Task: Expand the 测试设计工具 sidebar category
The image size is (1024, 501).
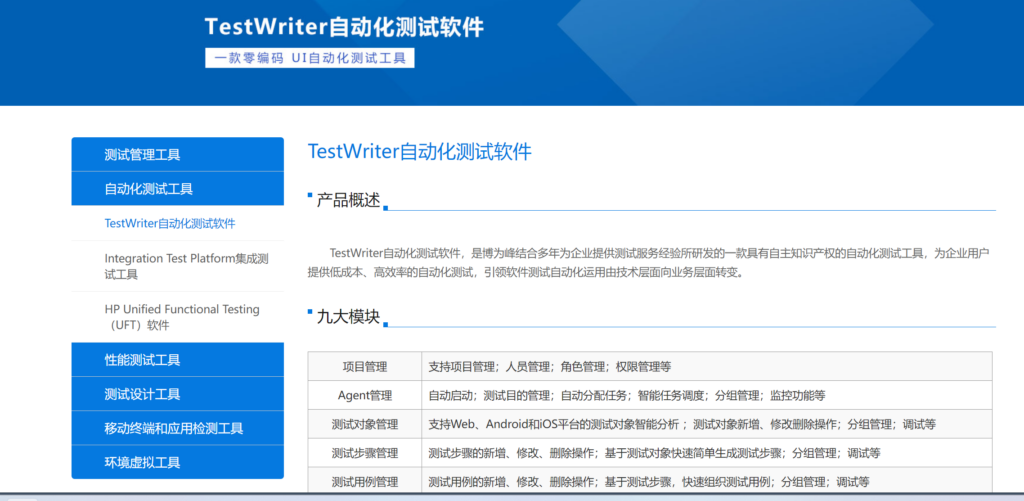Action: (178, 394)
